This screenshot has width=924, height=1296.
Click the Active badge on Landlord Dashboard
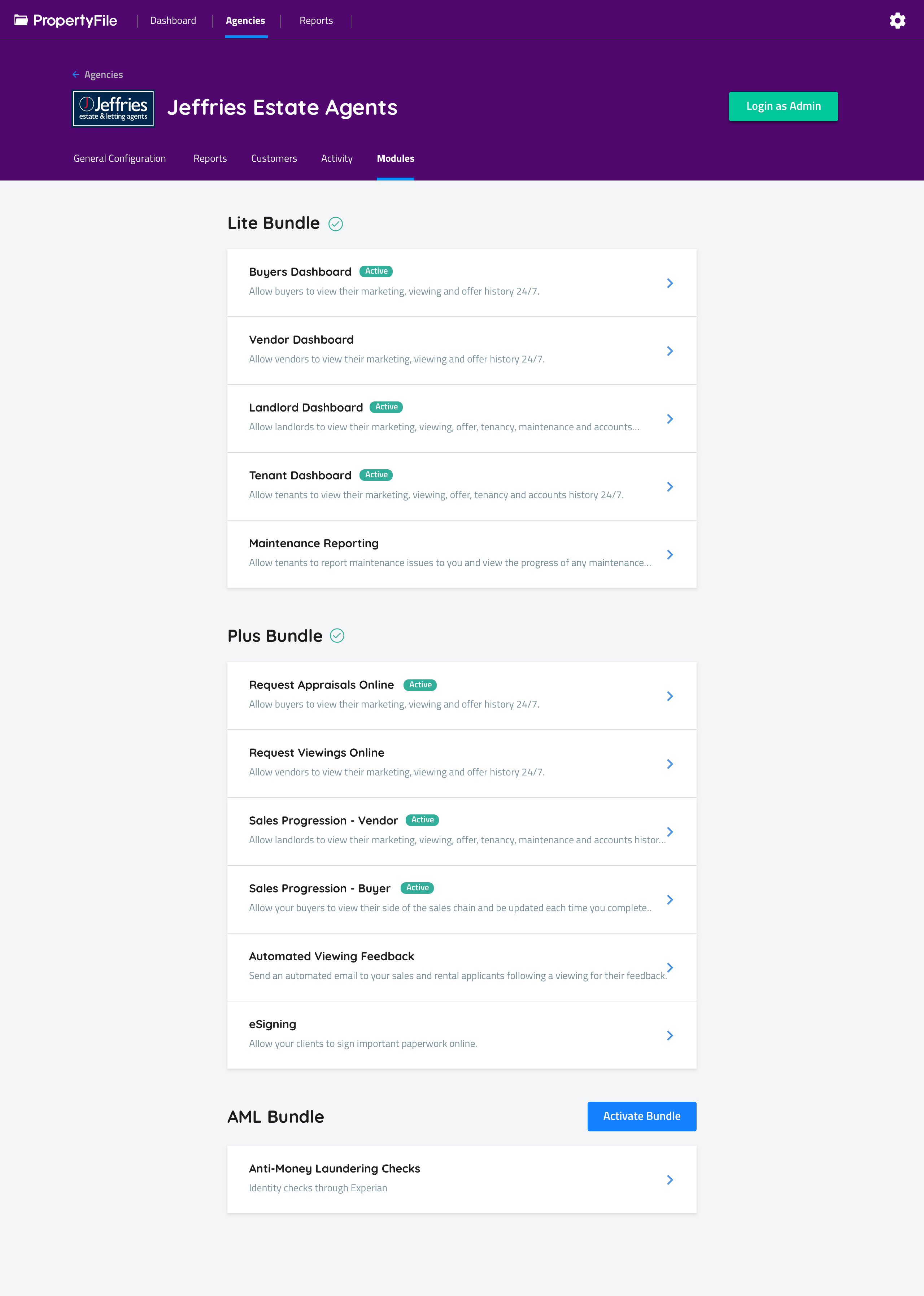[x=386, y=407]
